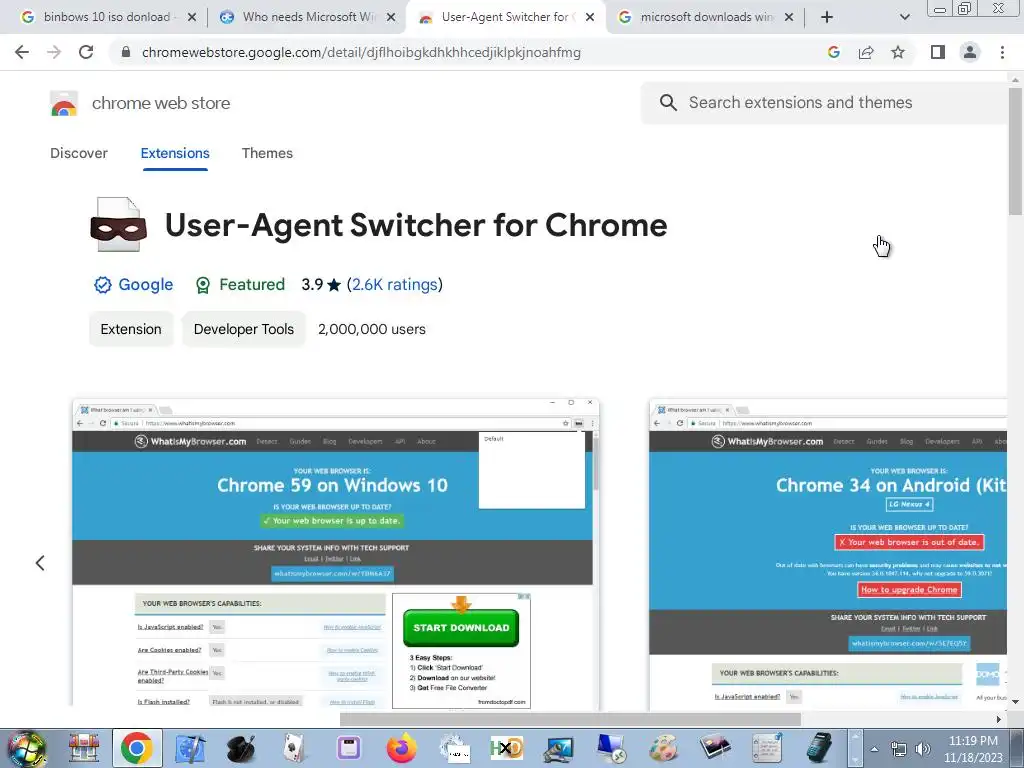1024x768 pixels.
Task: Open Chrome's three-dot menu
Action: point(1002,52)
